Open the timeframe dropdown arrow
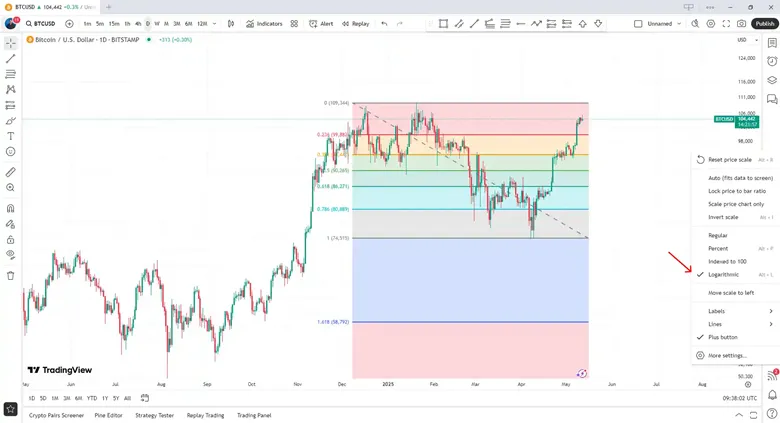 [x=214, y=23]
